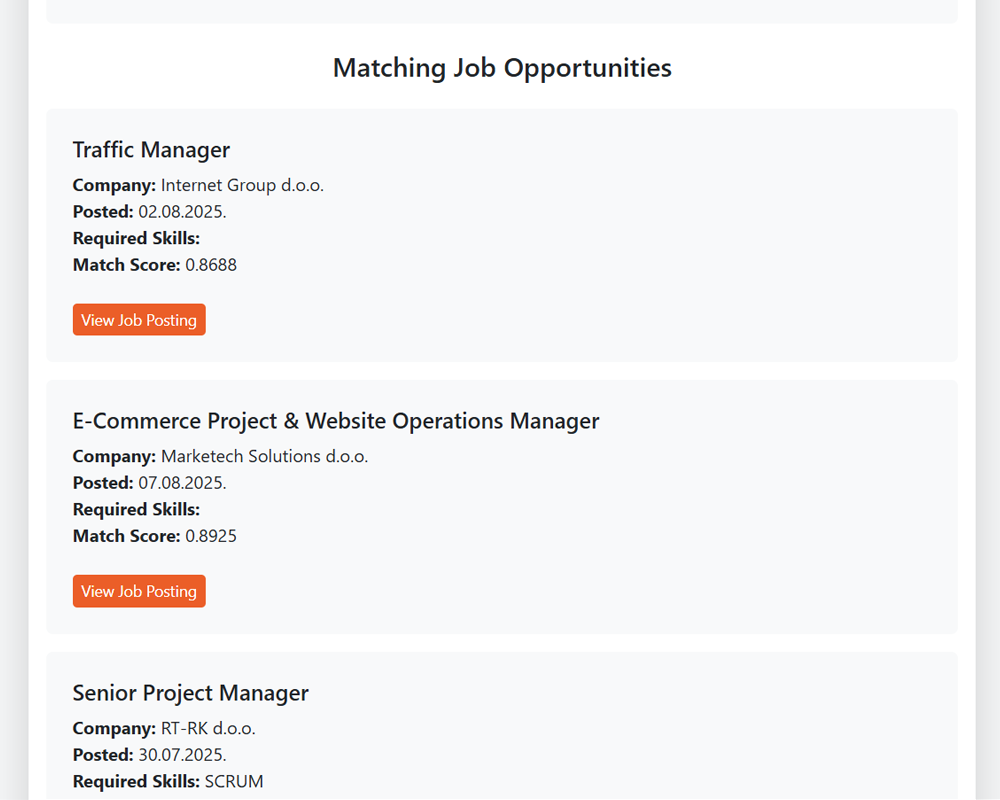View the E-Commerce Project job posting
The height and width of the screenshot is (800, 1000).
[139, 591]
